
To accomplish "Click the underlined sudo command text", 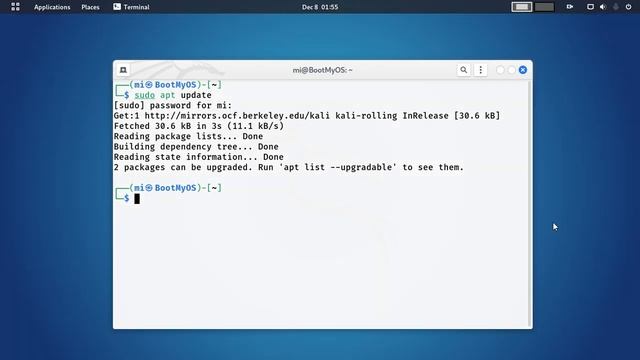I will [144, 95].
